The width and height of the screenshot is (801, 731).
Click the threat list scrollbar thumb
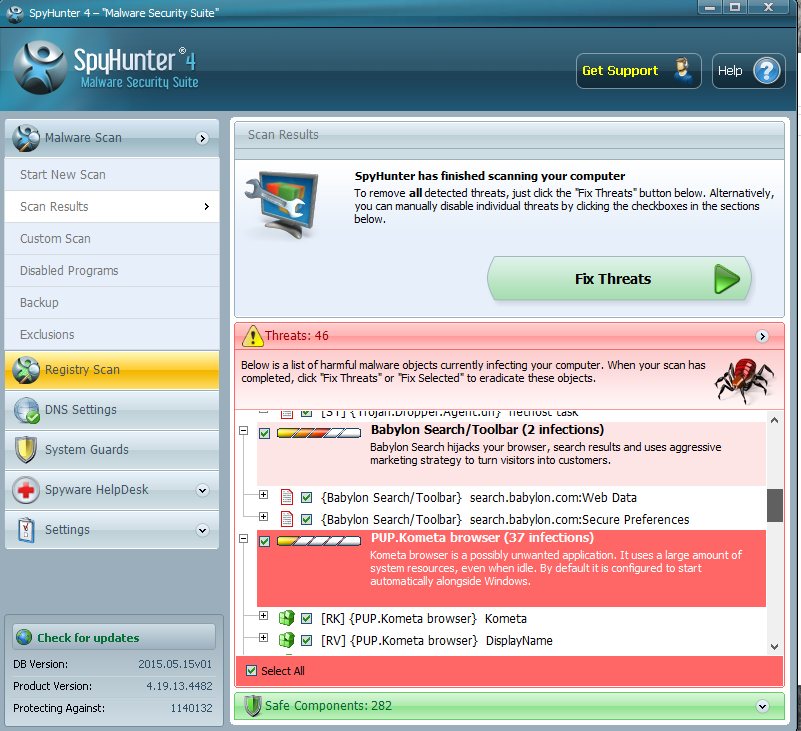[774, 505]
